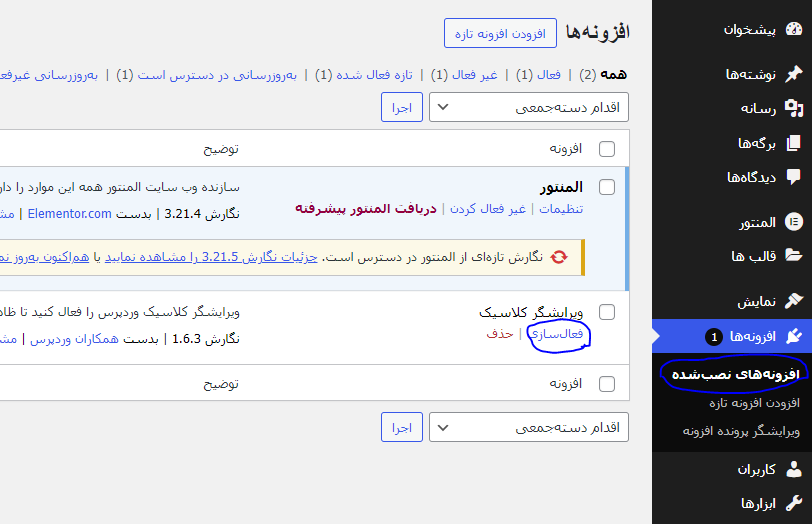Tick the select-all checkbox in table footer
The height and width of the screenshot is (524, 812).
pyautogui.click(x=607, y=384)
